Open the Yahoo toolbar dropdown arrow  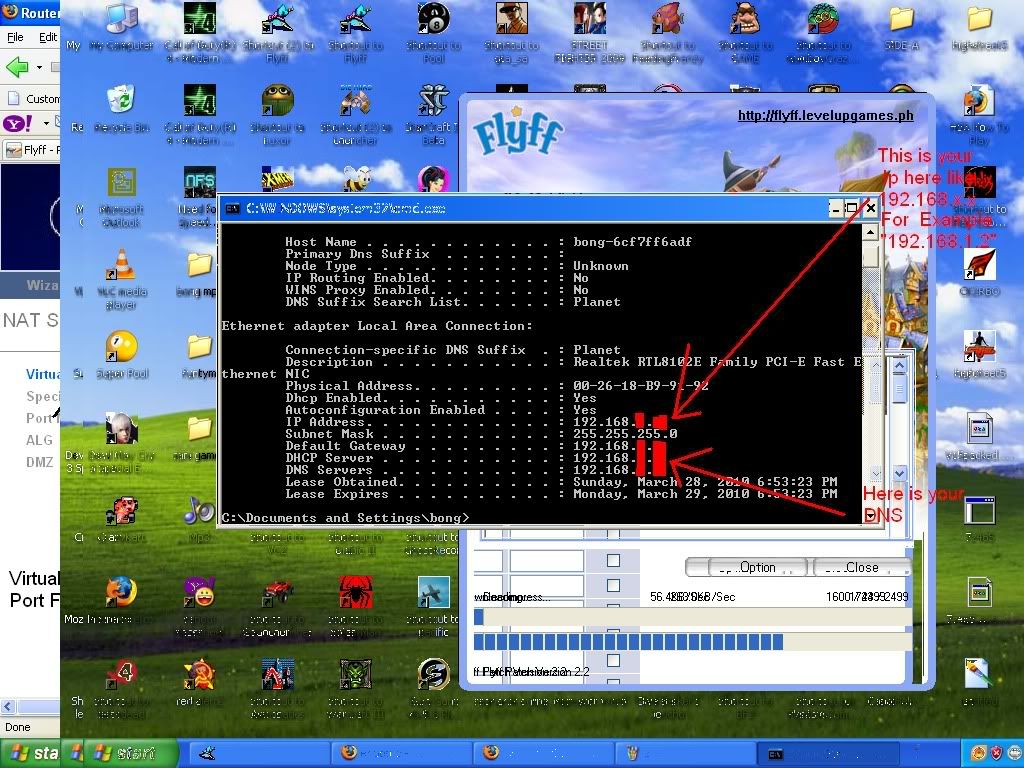(45, 124)
